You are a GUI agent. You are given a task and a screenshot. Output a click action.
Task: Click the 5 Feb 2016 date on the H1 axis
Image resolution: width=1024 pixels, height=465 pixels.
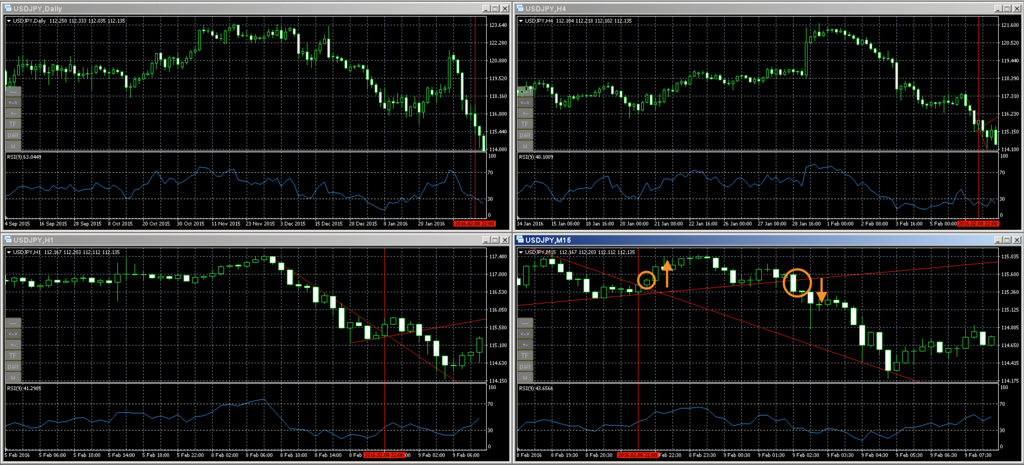[x=16, y=454]
